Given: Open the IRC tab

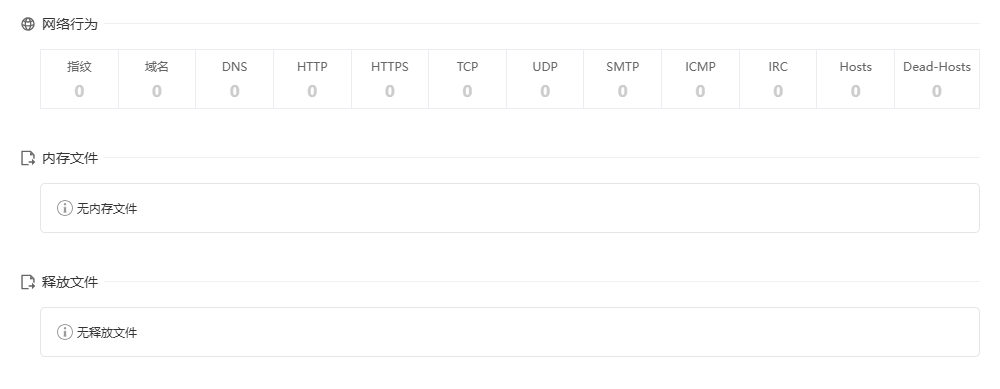Looking at the screenshot, I should click(778, 79).
